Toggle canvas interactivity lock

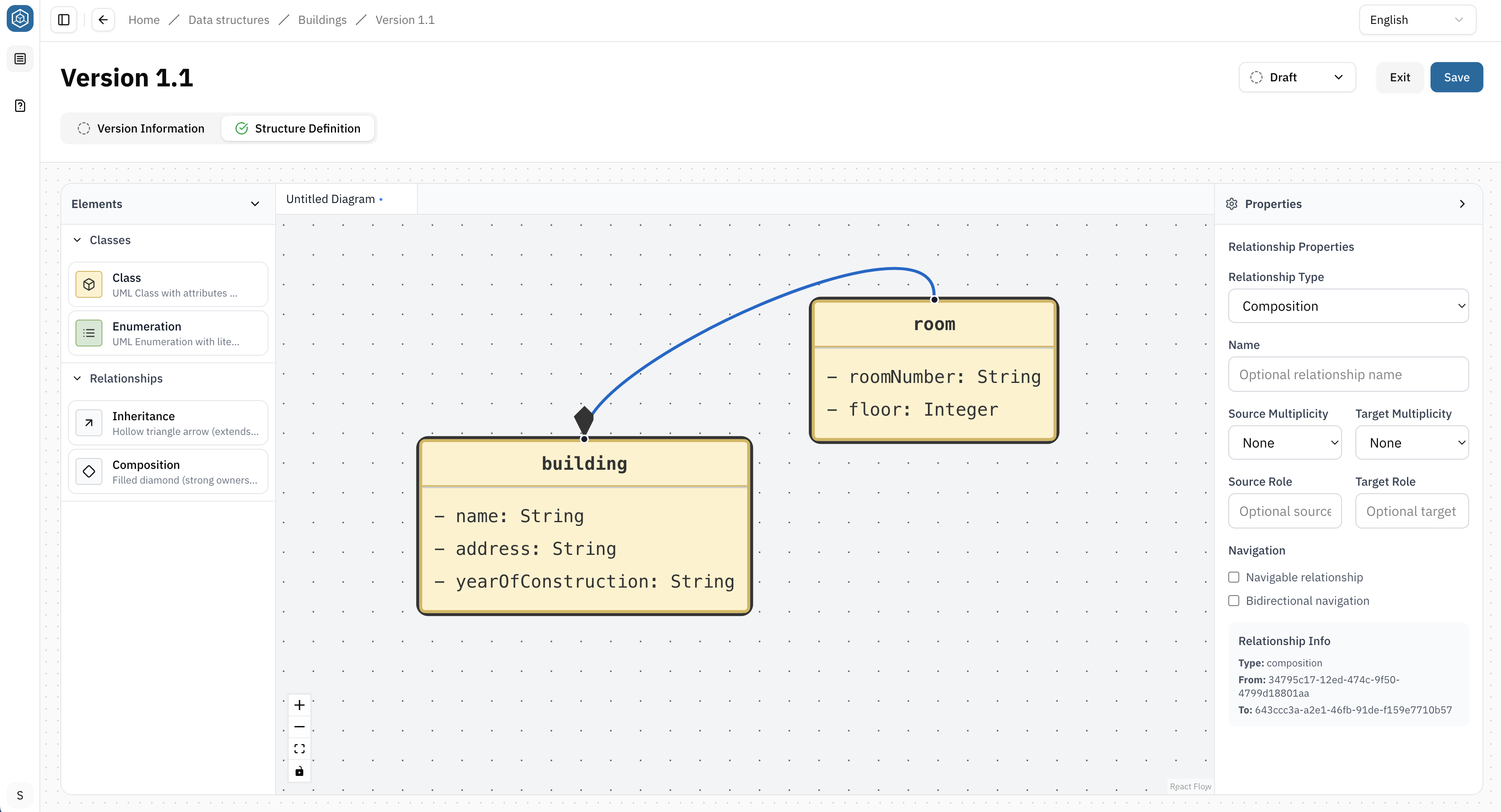coord(300,771)
